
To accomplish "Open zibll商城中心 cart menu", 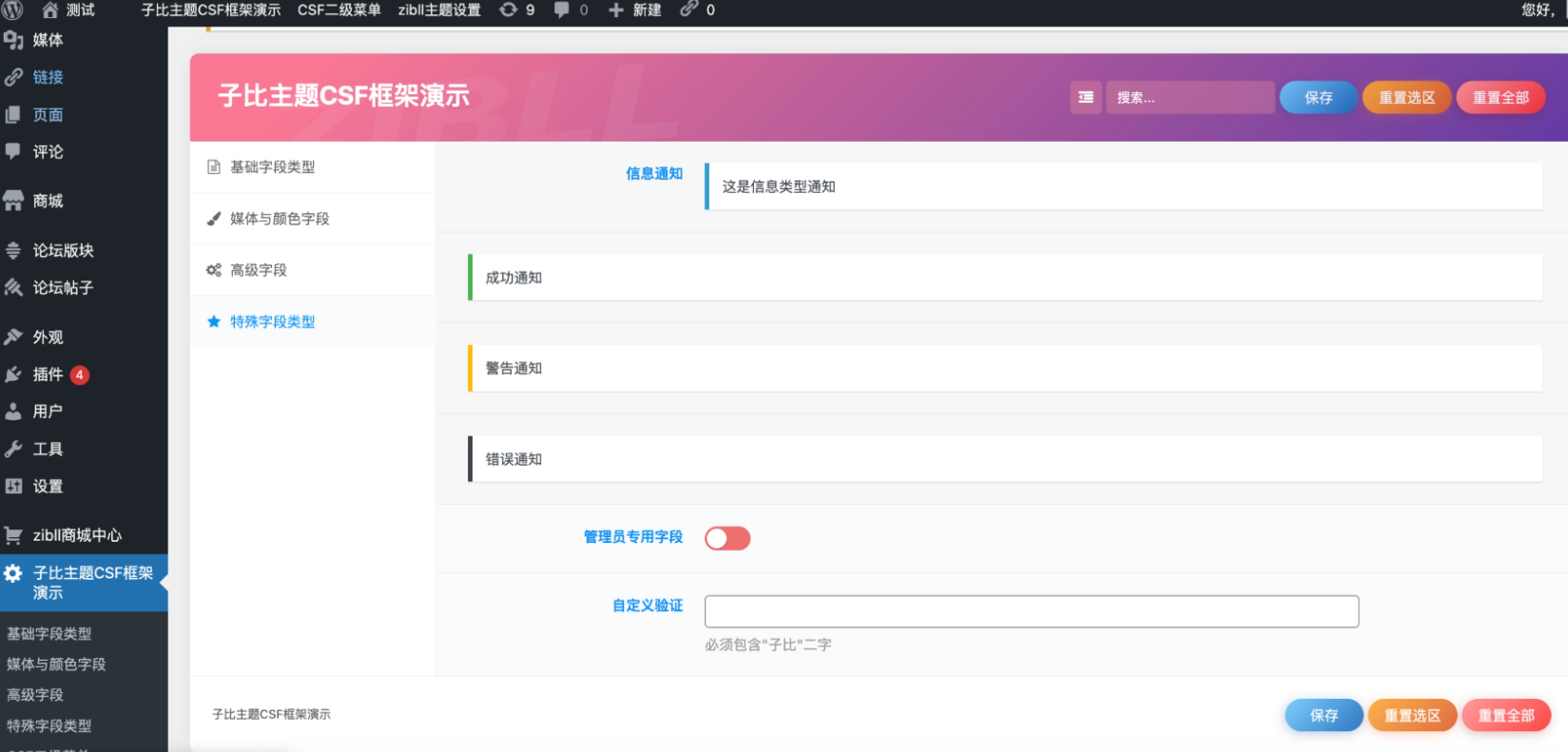I will coord(84,535).
